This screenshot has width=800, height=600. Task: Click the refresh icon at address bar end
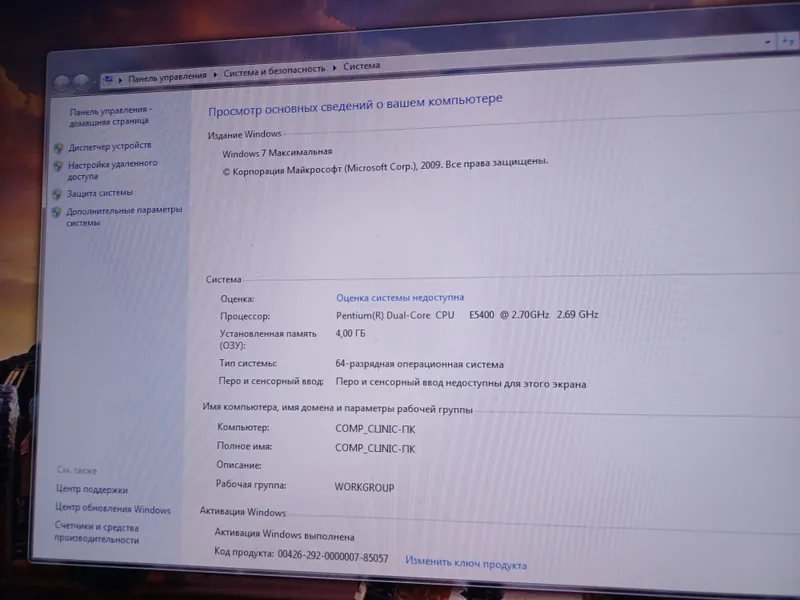pyautogui.click(x=787, y=41)
